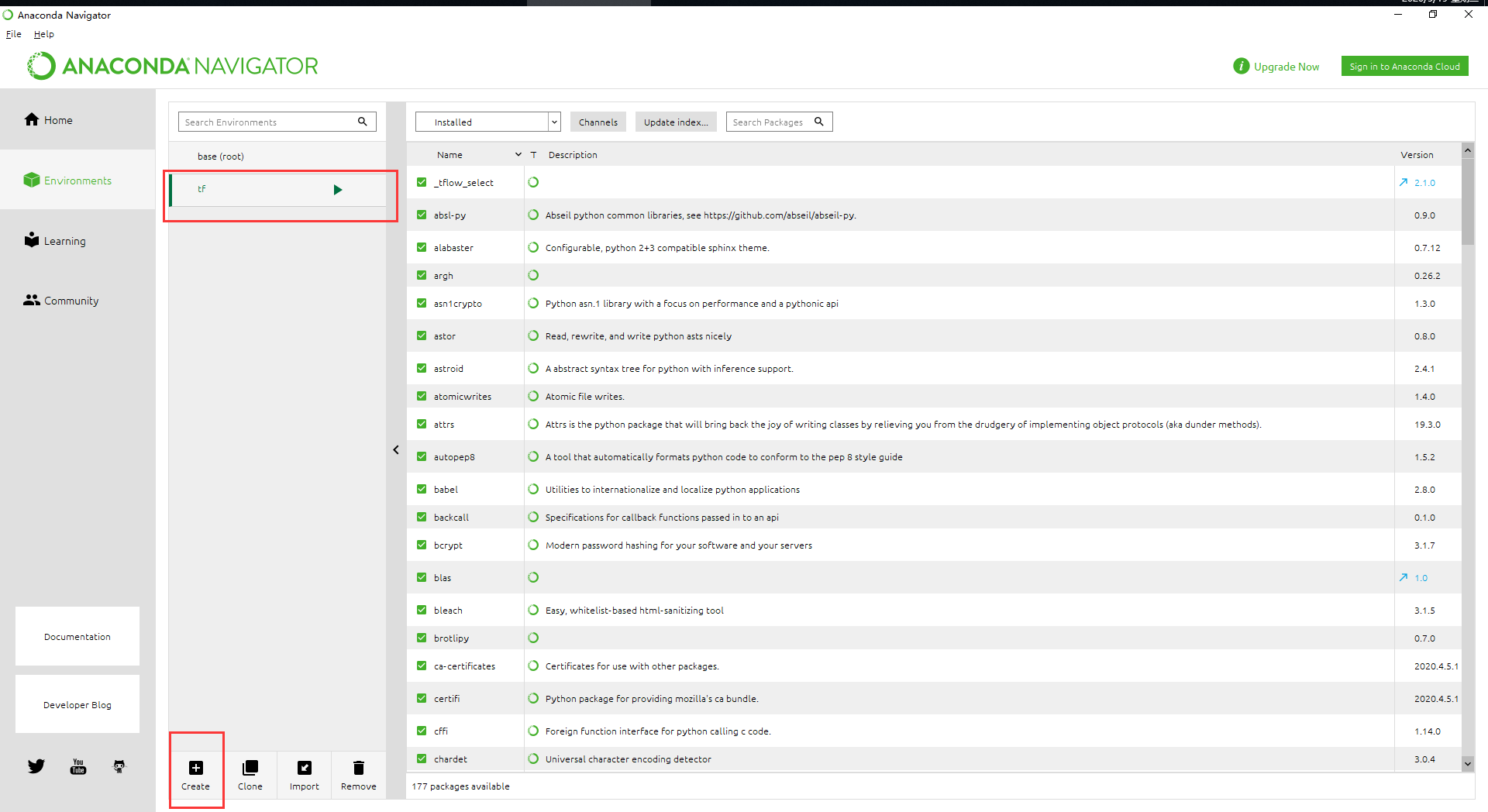Viewport: 1488px width, 812px height.
Task: Click version 19.3.0 of attrs
Action: [x=1427, y=424]
